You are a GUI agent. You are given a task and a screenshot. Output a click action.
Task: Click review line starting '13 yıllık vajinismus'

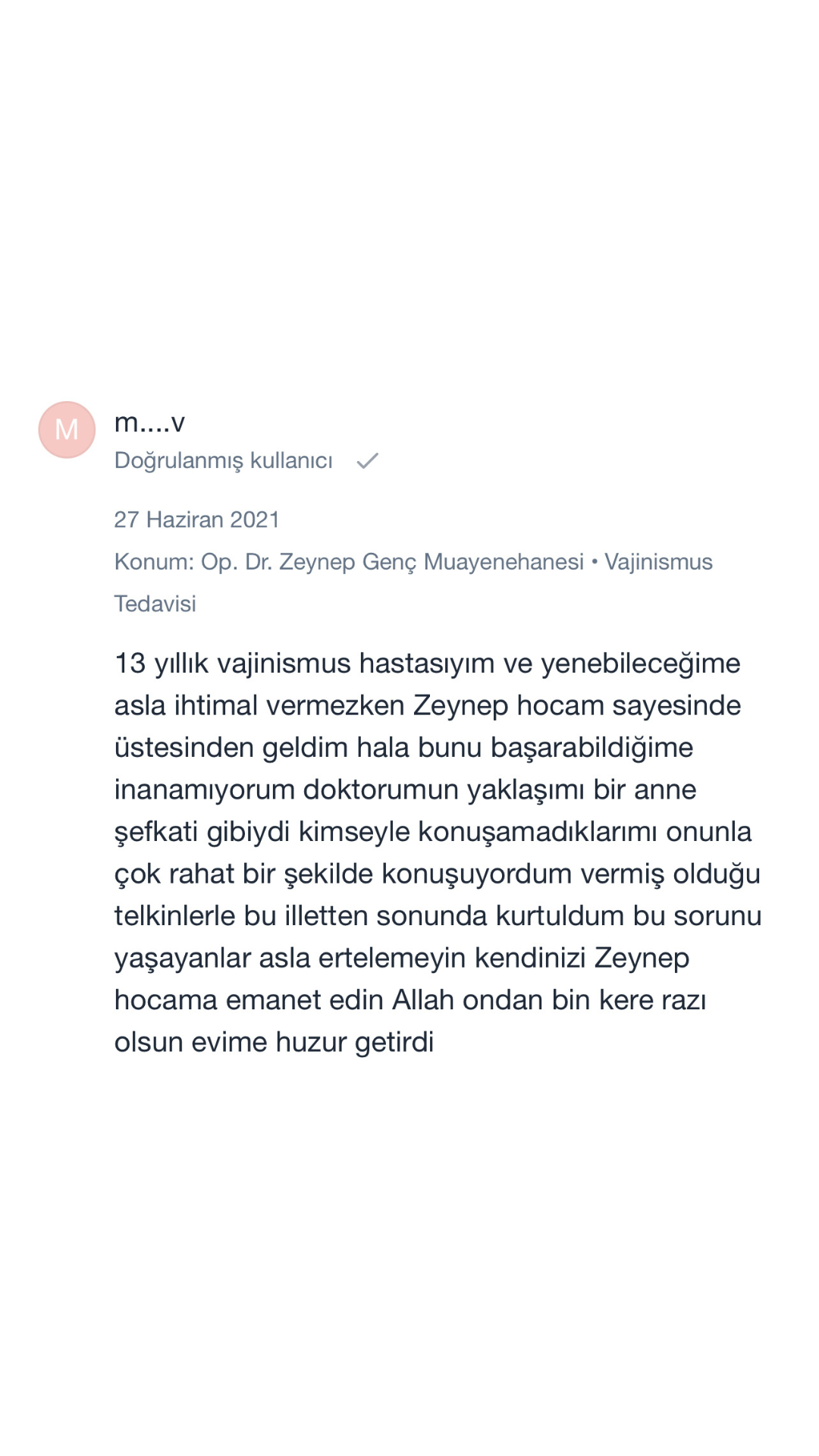[x=427, y=664]
